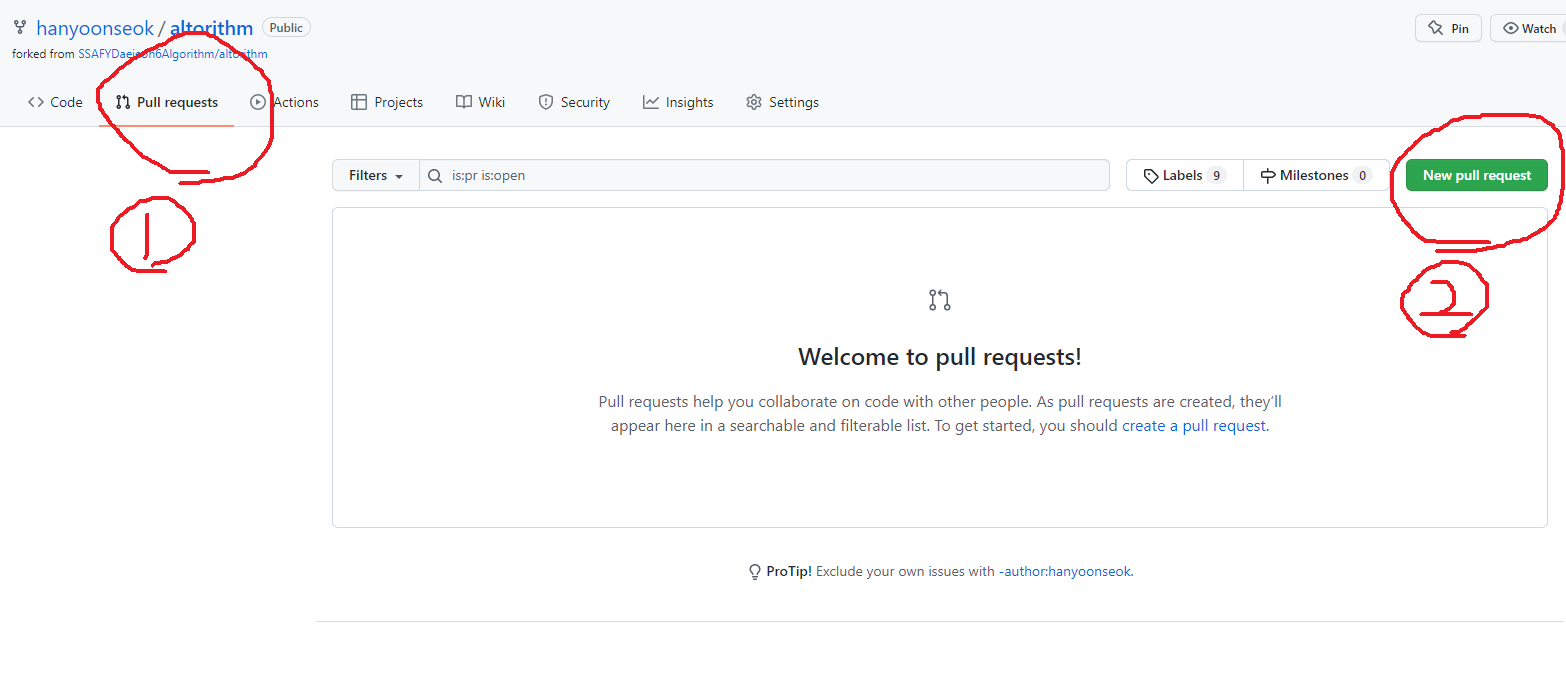Click the Filters dropdown caret arrow
The image size is (1566, 682).
tap(399, 176)
